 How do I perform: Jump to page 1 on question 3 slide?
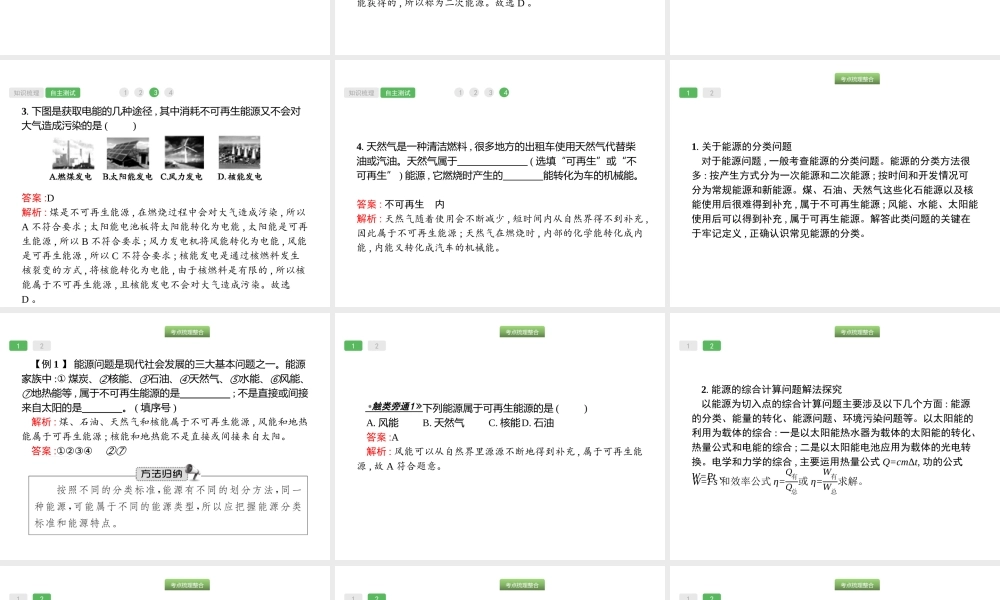pos(125,92)
